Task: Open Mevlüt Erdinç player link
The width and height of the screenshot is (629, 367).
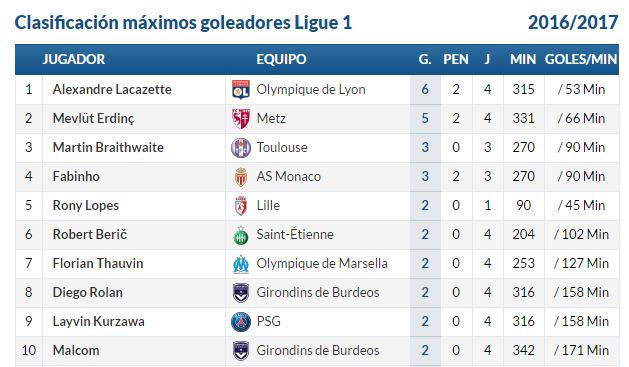Action: coord(93,118)
